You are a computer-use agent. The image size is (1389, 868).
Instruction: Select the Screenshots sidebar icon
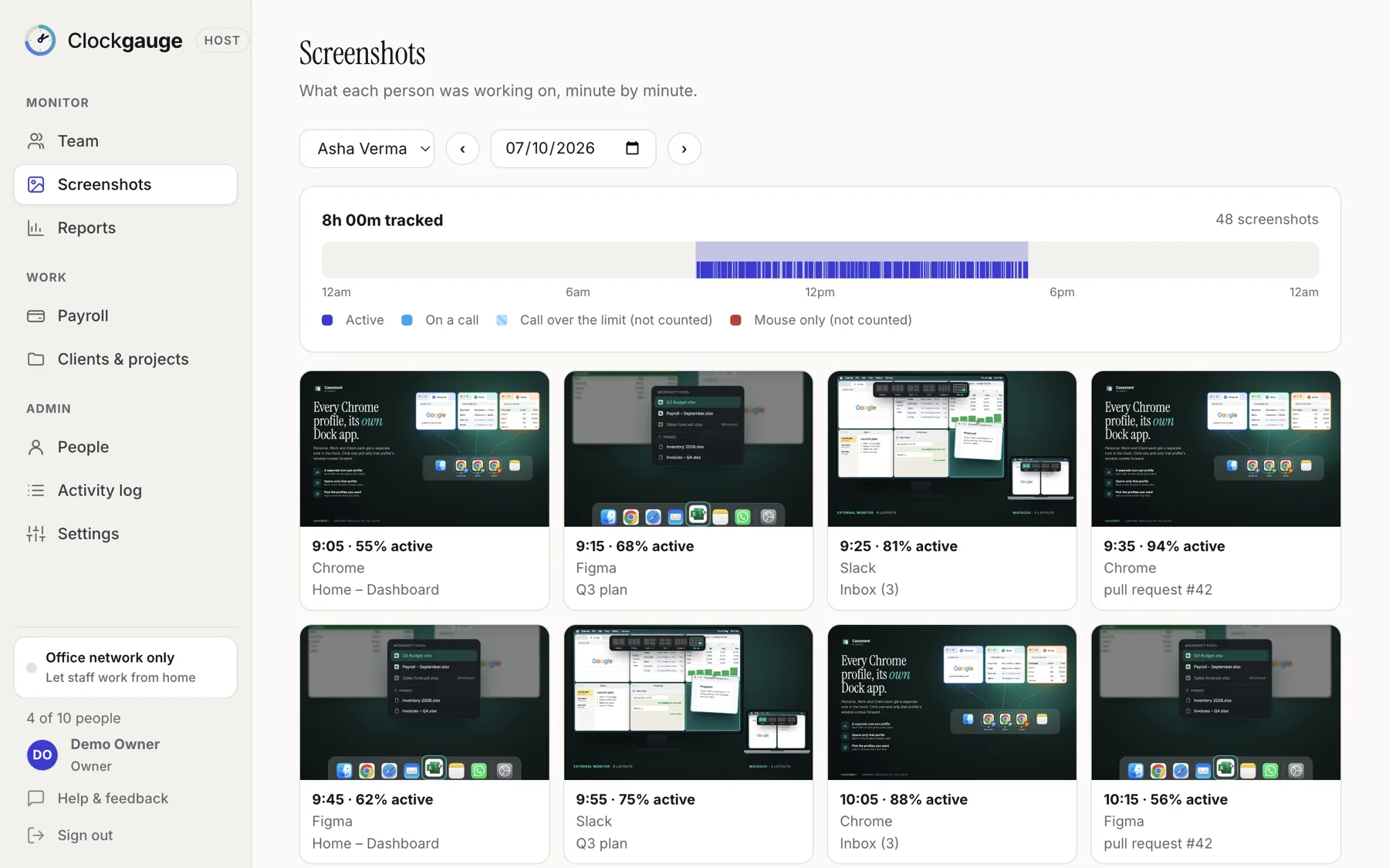[35, 184]
